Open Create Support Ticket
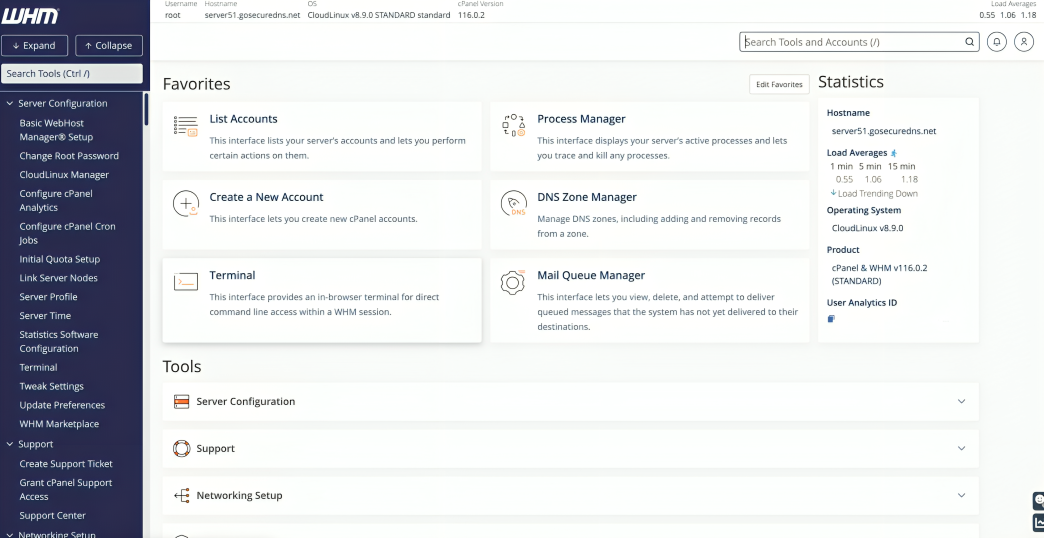Viewport: 1044px width, 538px height. [x=66, y=463]
